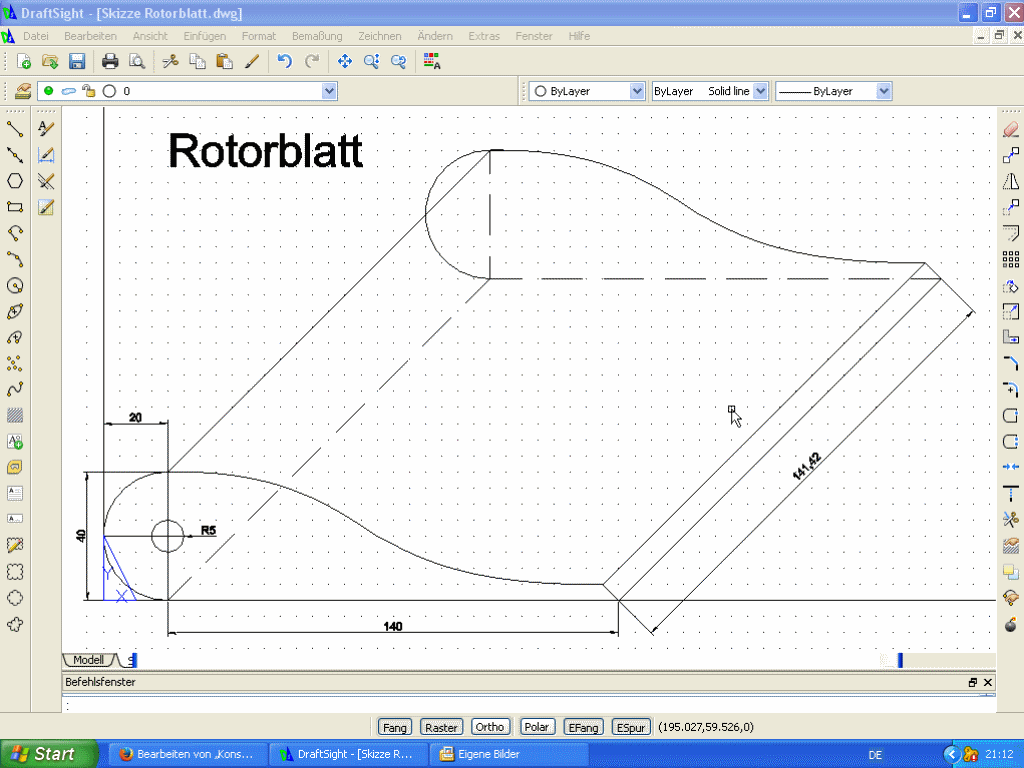Viewport: 1024px width, 768px height.
Task: Click the Eraser (delete) tool
Action: click(1011, 129)
